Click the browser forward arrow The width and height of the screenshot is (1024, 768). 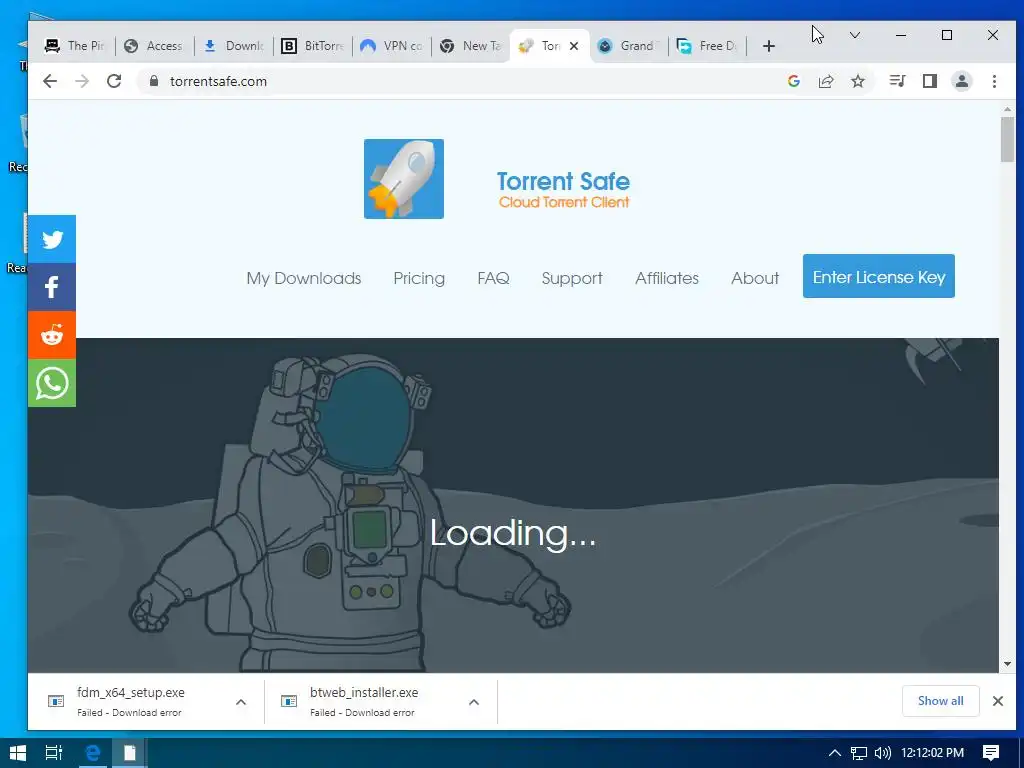(82, 81)
